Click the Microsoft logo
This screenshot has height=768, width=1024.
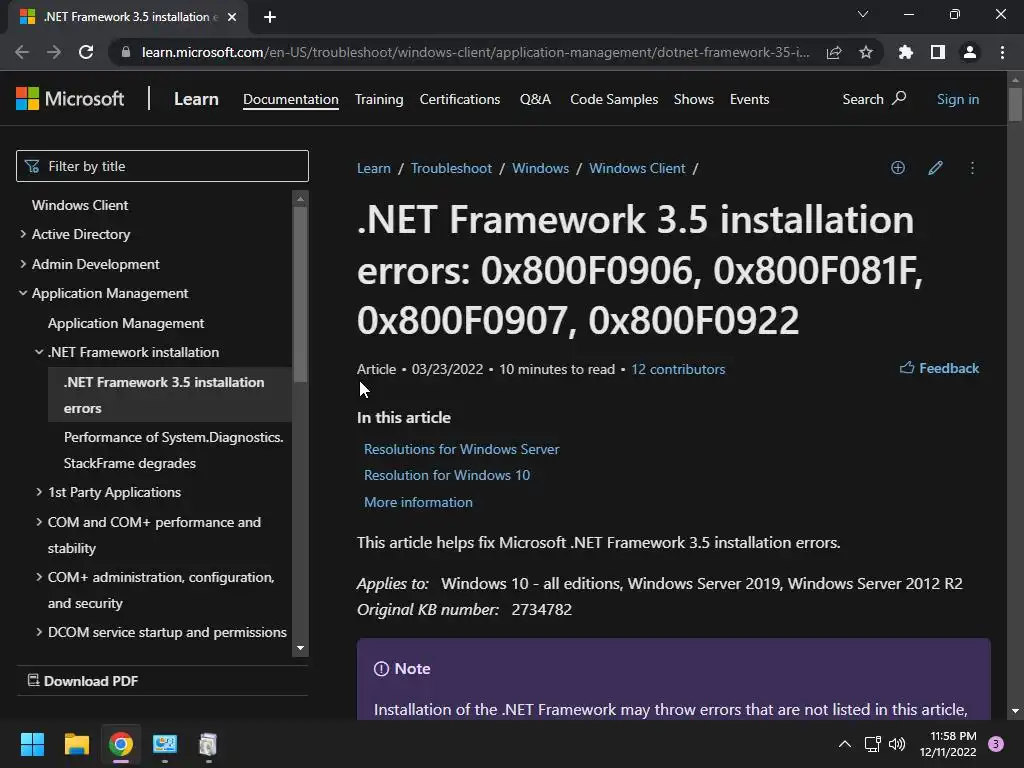[x=70, y=99]
